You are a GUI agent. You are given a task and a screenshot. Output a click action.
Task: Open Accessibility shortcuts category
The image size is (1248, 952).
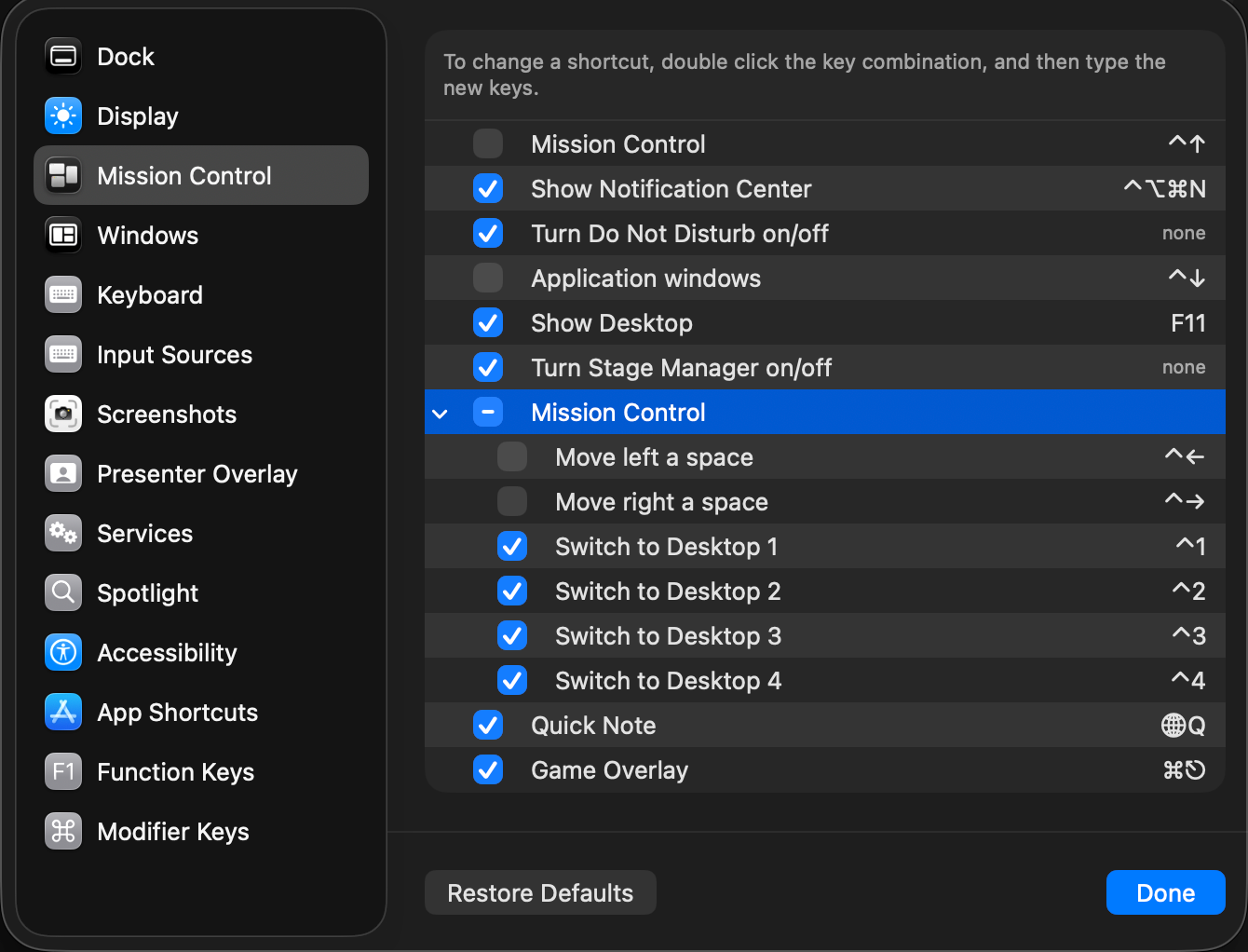point(201,653)
